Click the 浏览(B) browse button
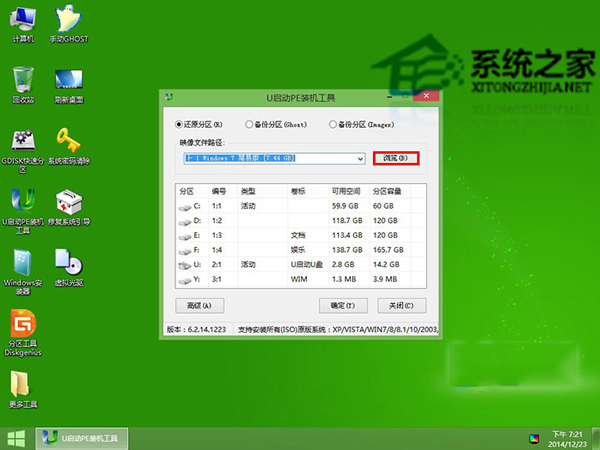The image size is (600, 450). click(x=396, y=158)
